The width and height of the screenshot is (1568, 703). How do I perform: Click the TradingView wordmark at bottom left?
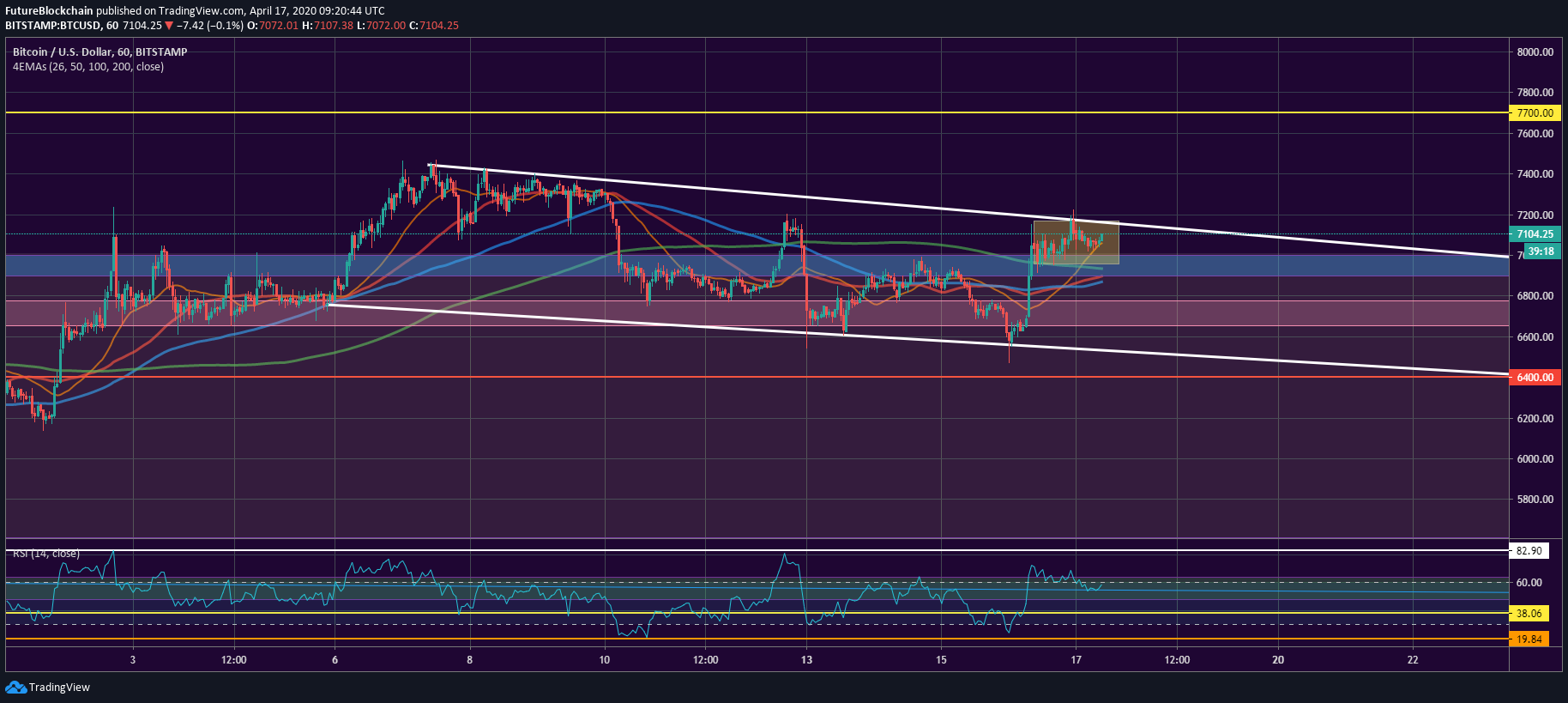point(59,687)
